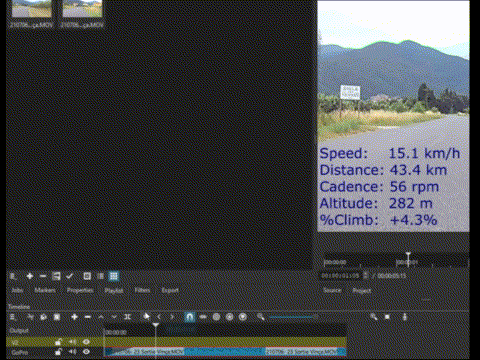This screenshot has width=480, height=360.
Task: Open the Properties tab
Action: 80,290
